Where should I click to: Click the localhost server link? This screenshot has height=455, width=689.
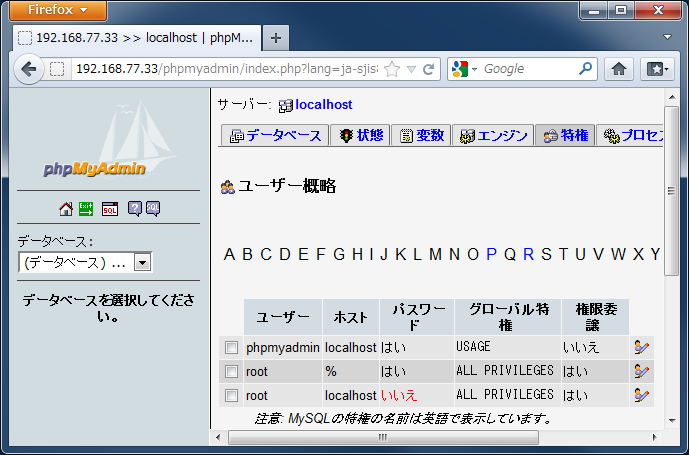(x=324, y=105)
